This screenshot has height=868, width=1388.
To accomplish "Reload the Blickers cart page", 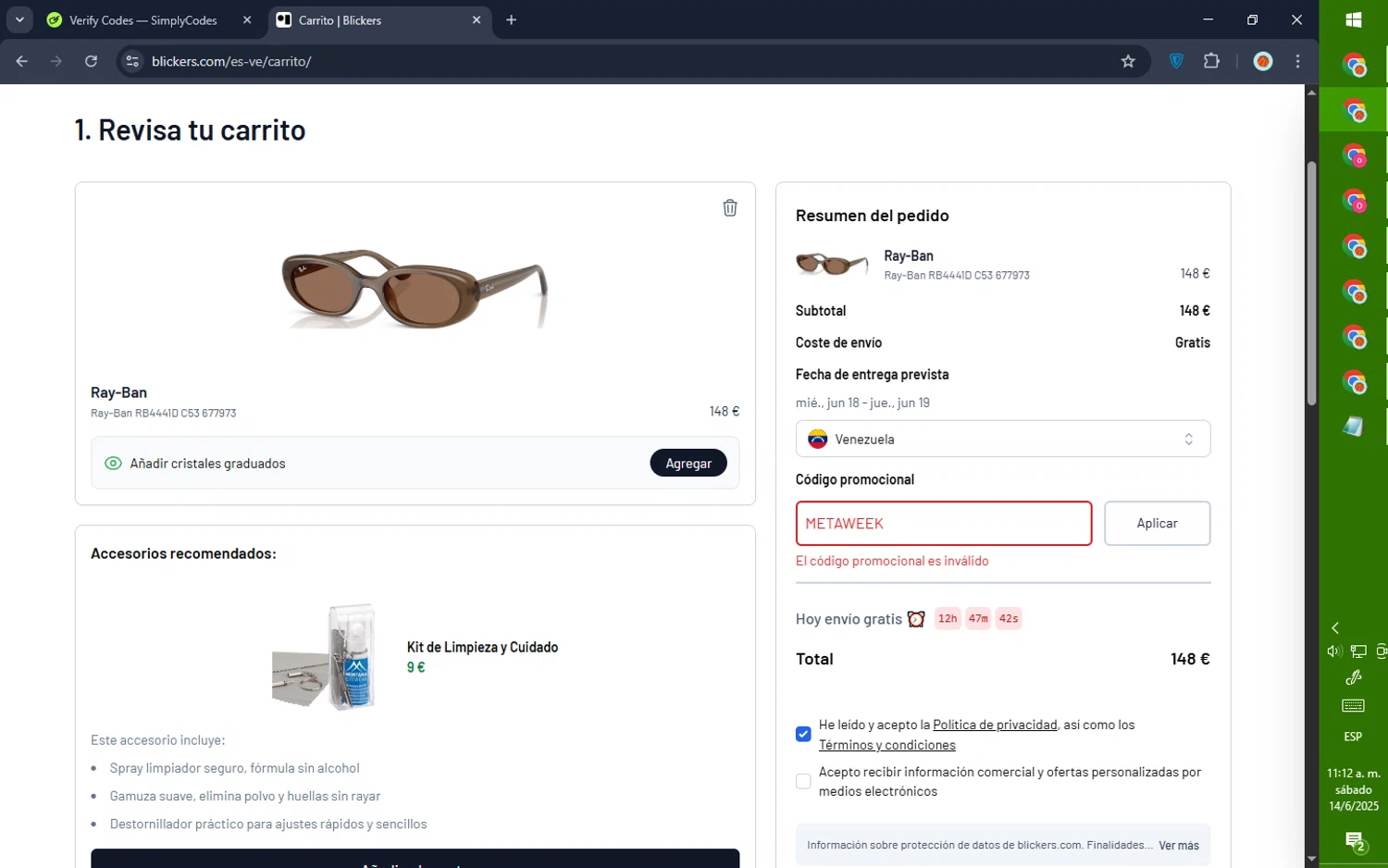I will tap(91, 61).
